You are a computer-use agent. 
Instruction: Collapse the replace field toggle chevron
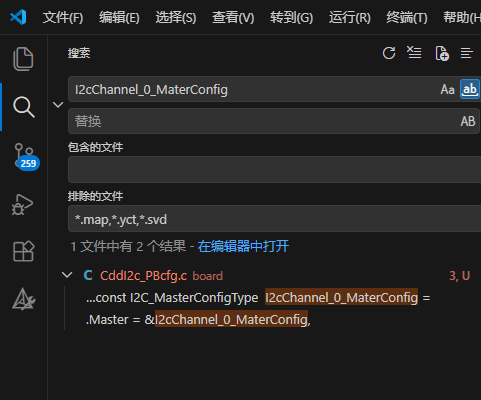point(58,105)
